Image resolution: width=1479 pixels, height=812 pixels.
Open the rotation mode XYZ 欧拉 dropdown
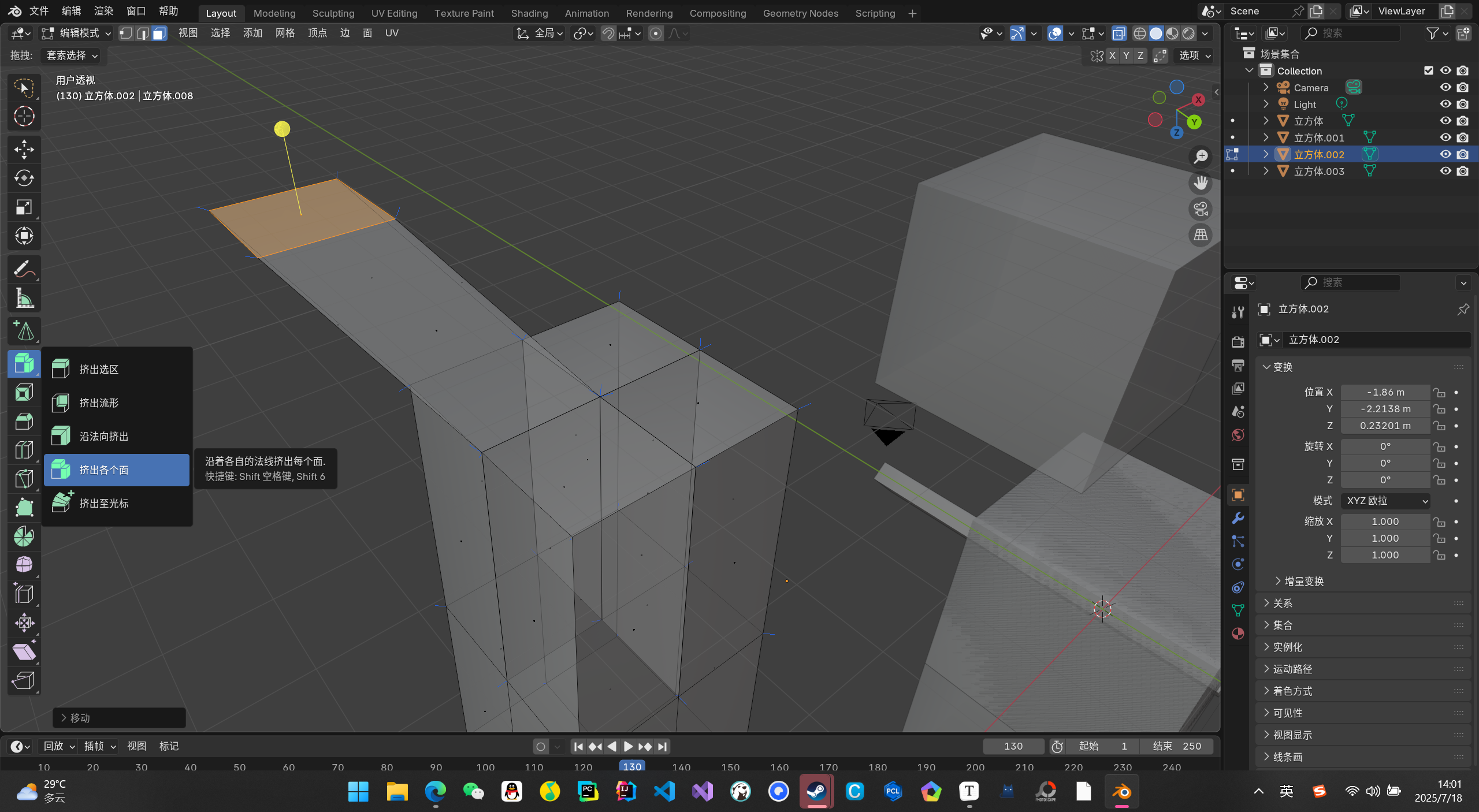coord(1385,501)
